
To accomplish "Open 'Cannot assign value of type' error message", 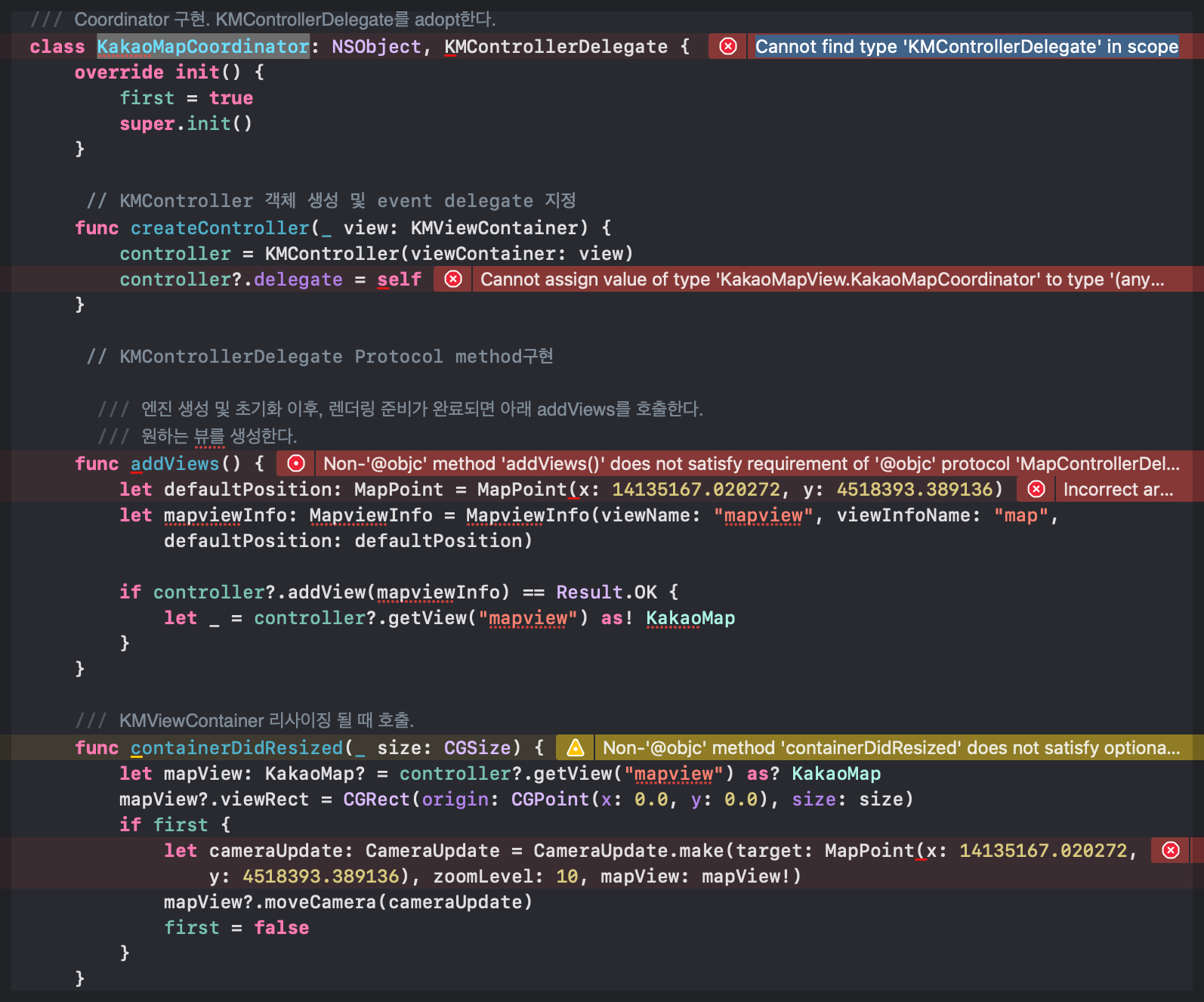I will 823,280.
